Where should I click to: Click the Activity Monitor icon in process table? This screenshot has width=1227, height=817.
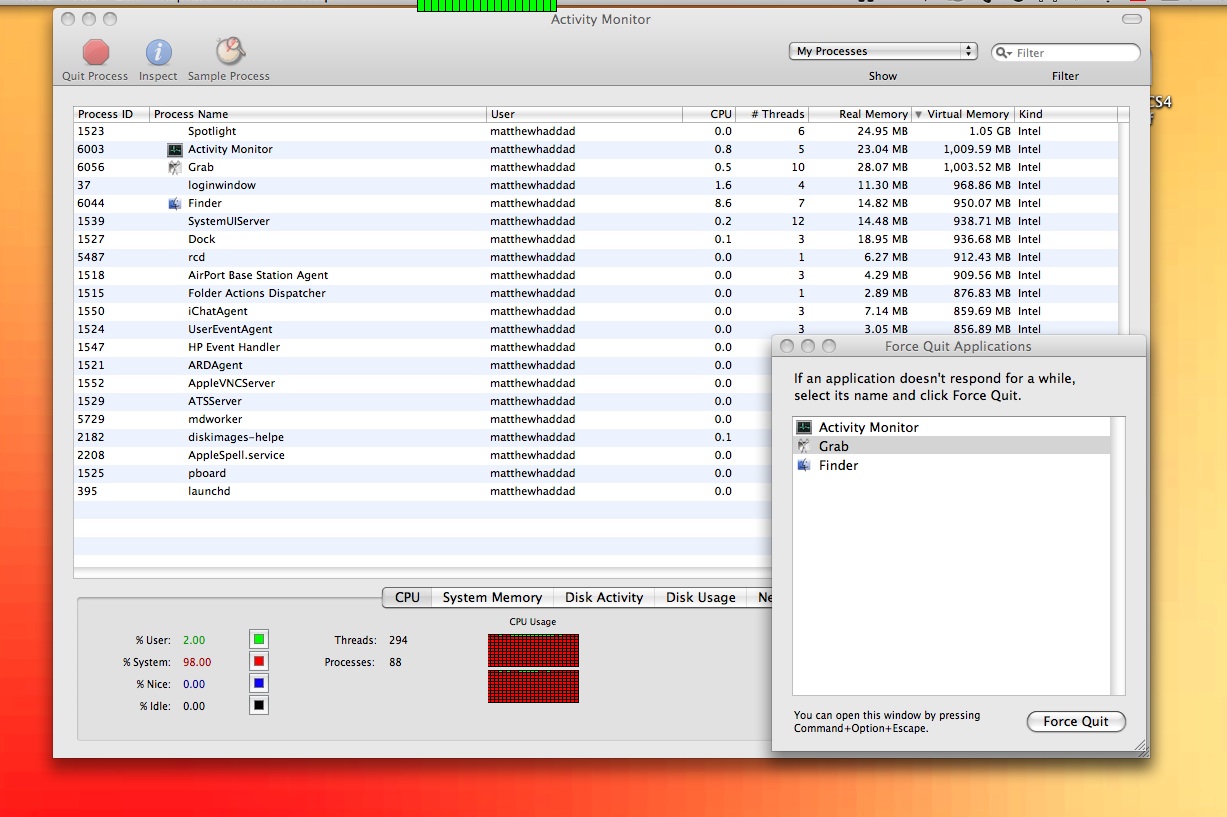pyautogui.click(x=175, y=149)
